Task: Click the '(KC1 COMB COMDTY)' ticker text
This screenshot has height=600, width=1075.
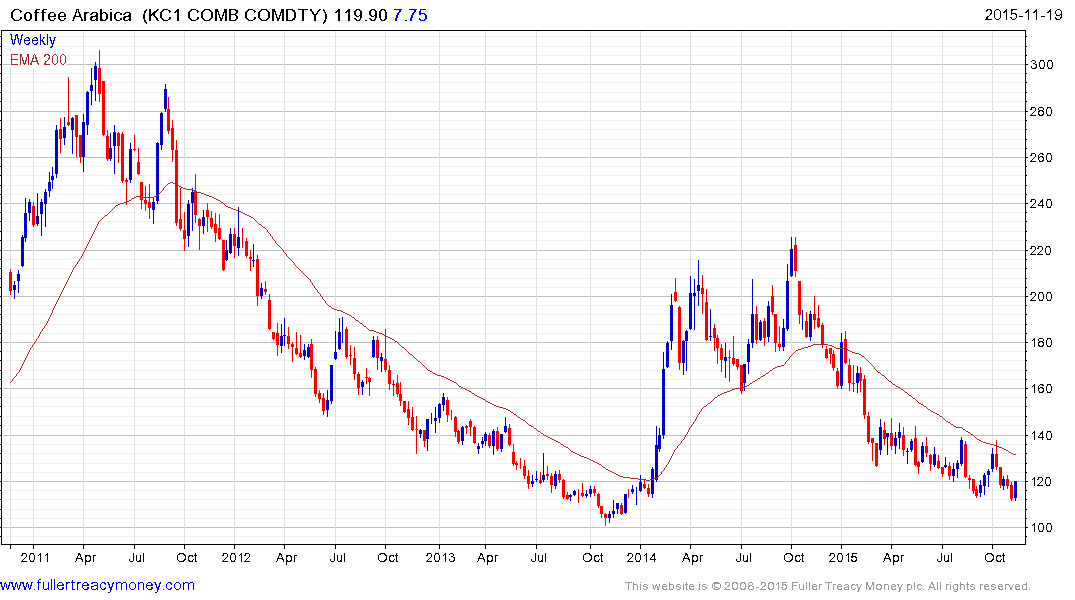Action: pyautogui.click(x=235, y=15)
